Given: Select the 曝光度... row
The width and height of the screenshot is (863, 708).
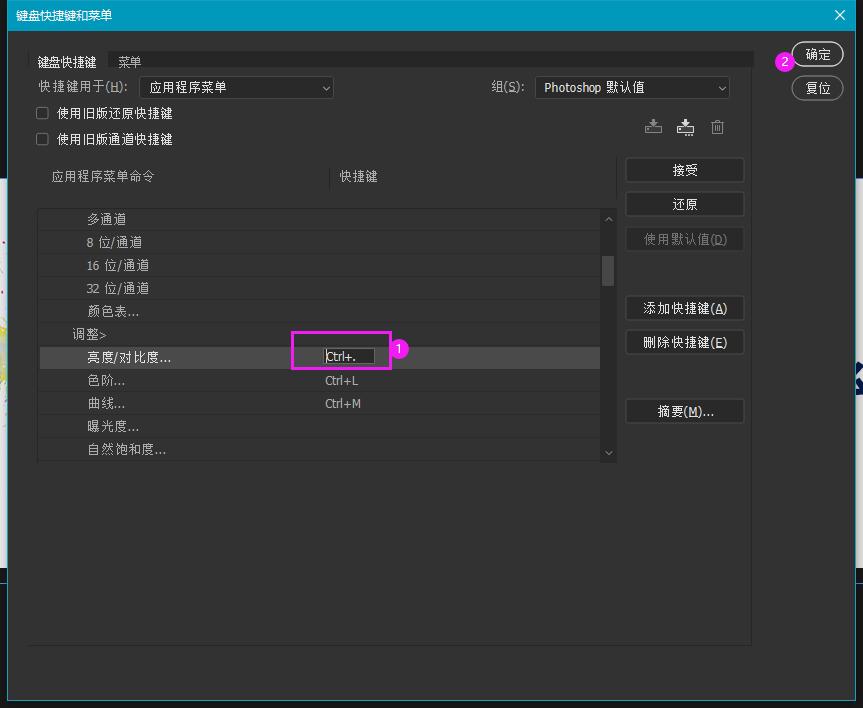Looking at the screenshot, I should pyautogui.click(x=320, y=427).
